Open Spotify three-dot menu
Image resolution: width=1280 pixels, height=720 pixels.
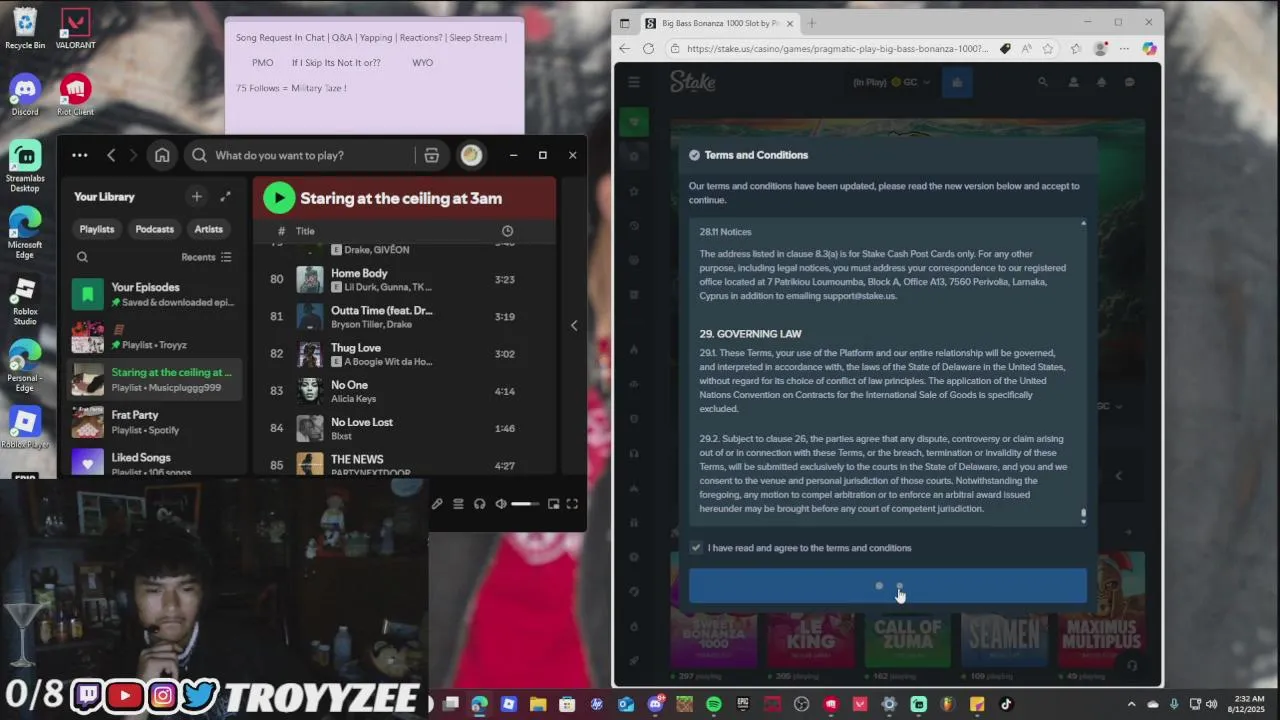click(x=80, y=155)
